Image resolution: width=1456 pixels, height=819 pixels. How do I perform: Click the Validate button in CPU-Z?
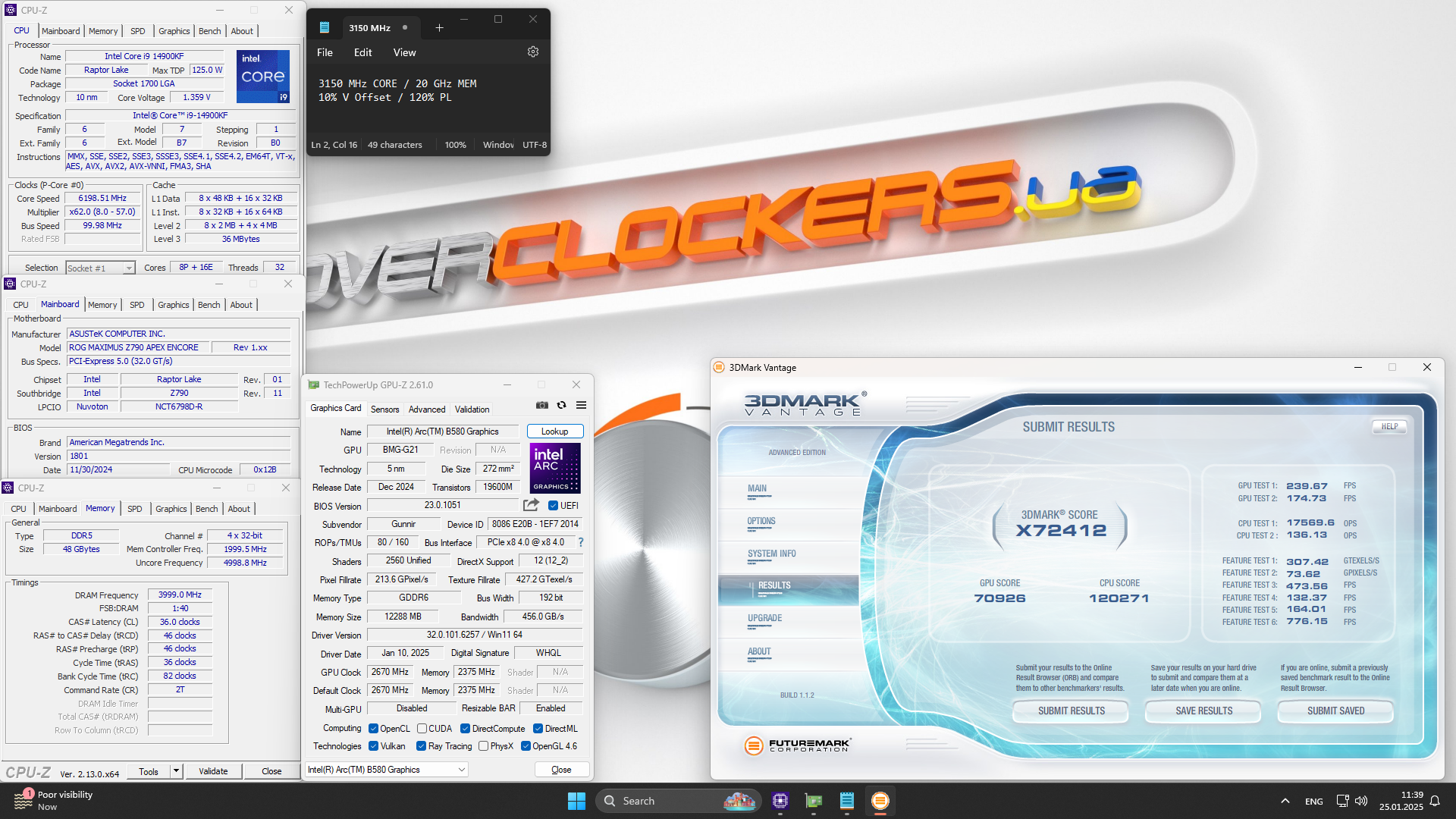213,771
